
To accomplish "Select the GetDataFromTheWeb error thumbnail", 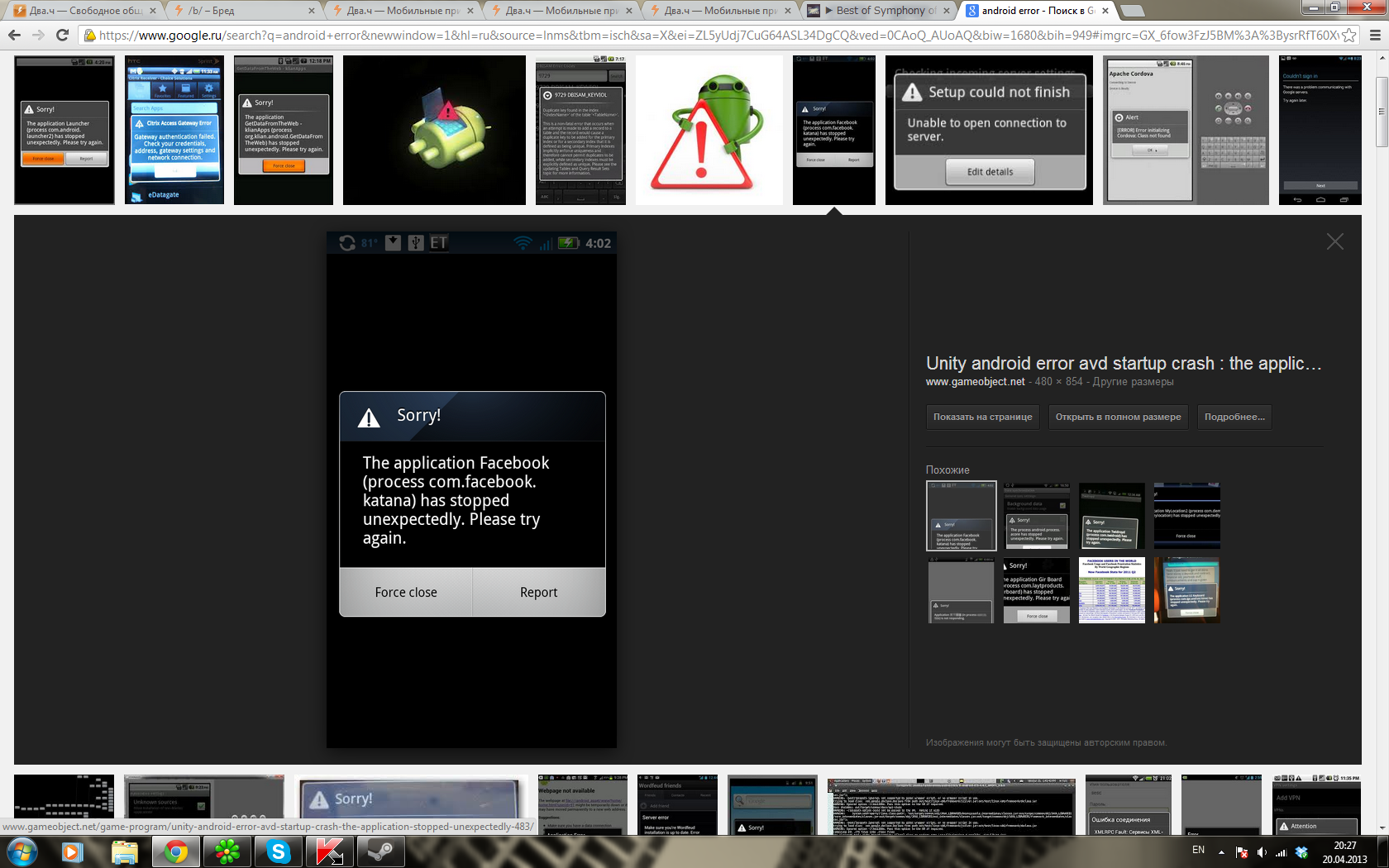I will click(284, 130).
